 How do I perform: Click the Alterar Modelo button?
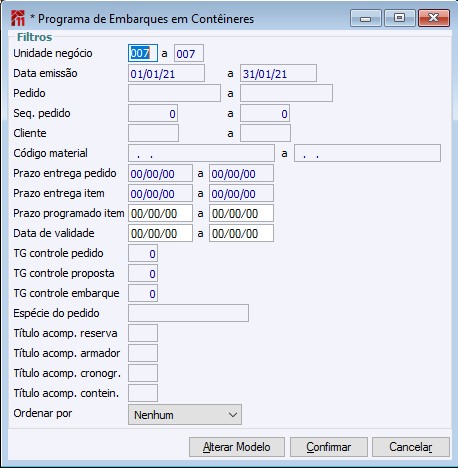click(x=237, y=447)
